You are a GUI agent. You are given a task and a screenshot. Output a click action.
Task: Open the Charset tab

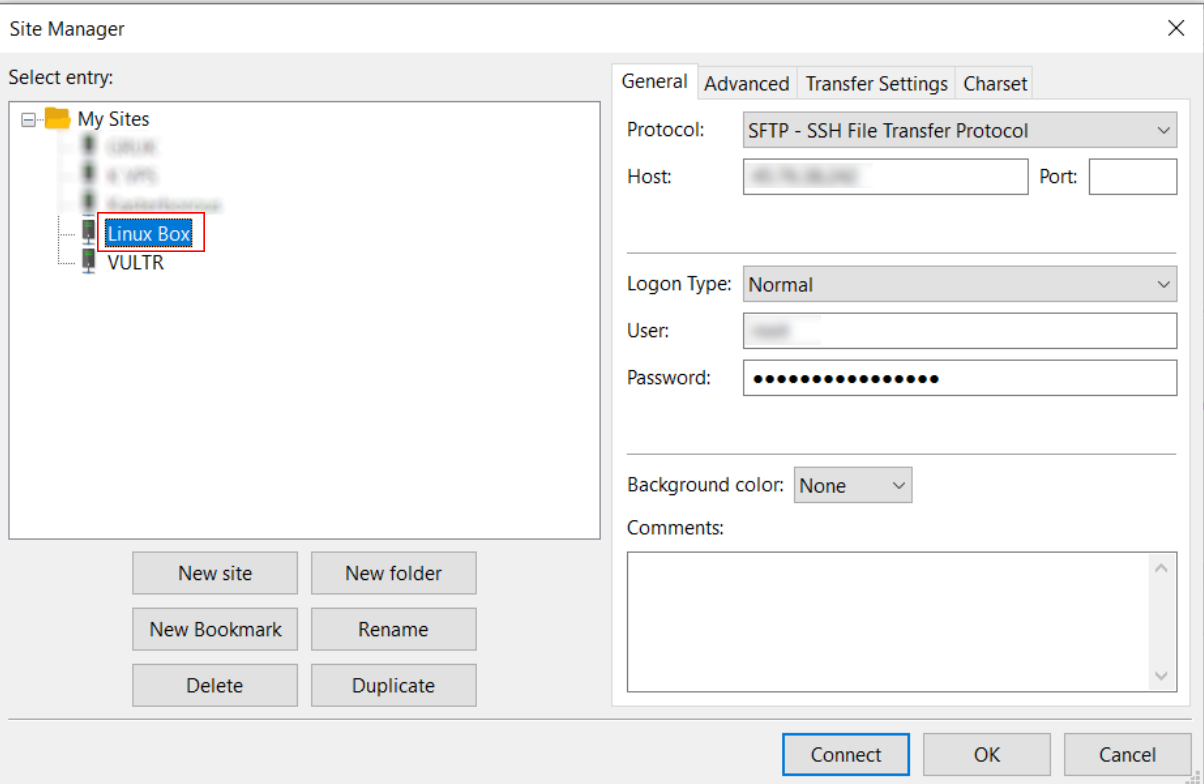pos(994,83)
